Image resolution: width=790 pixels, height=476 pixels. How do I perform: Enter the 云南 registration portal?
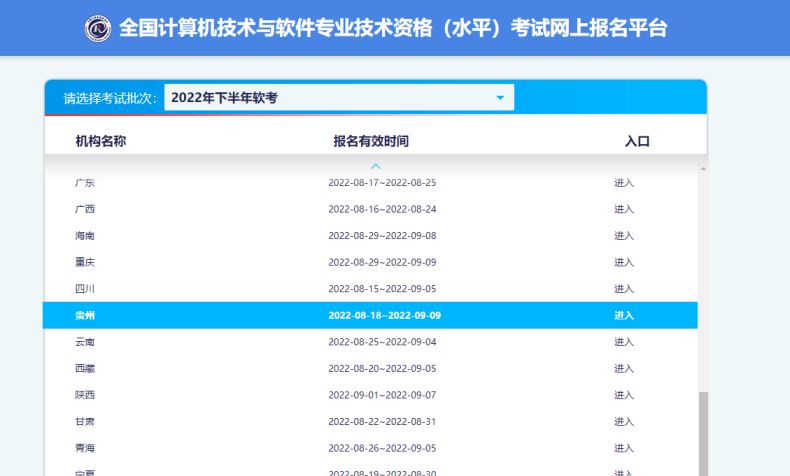624,342
